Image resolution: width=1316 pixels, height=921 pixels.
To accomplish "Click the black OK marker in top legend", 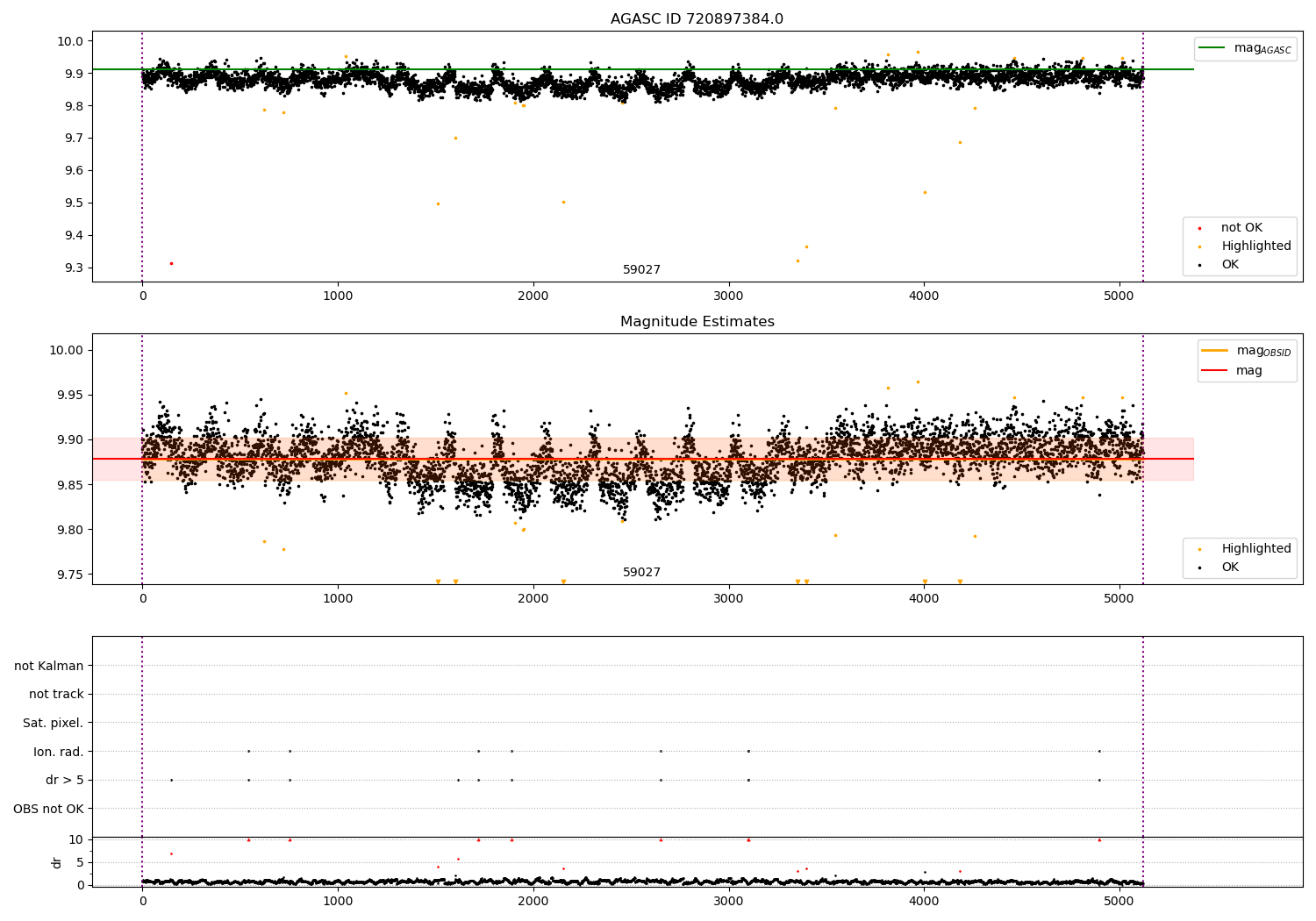I will (x=1200, y=265).
